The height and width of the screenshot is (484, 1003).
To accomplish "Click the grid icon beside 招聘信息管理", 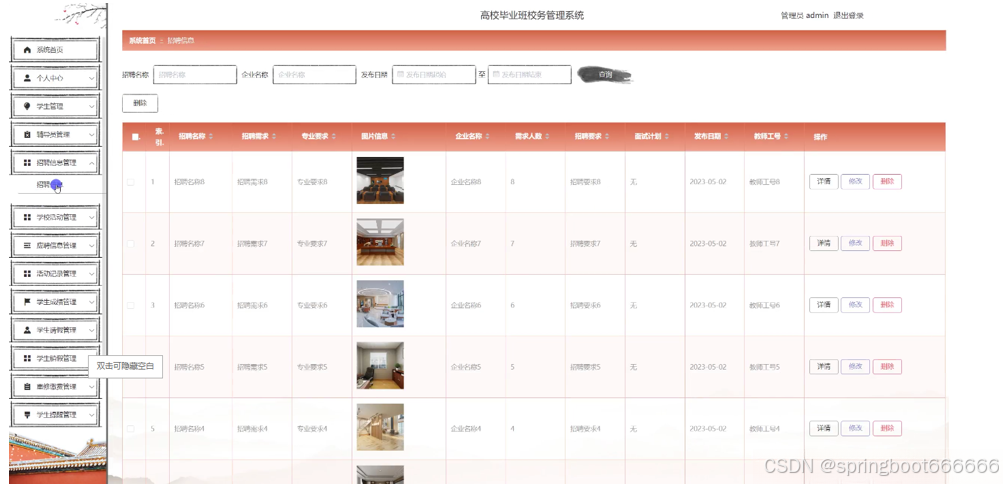I will click(27, 163).
